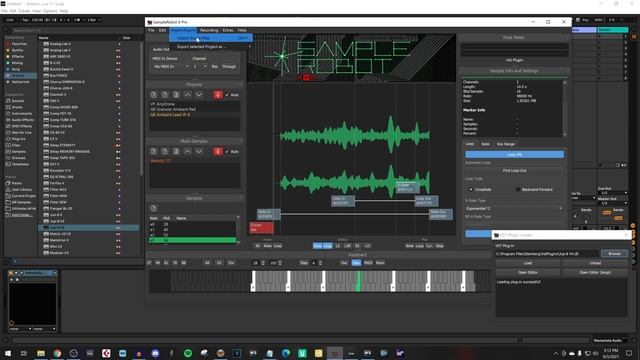Select the Crossfade loop type radio button
Image resolution: width=640 pixels, height=360 pixels.
(471, 189)
